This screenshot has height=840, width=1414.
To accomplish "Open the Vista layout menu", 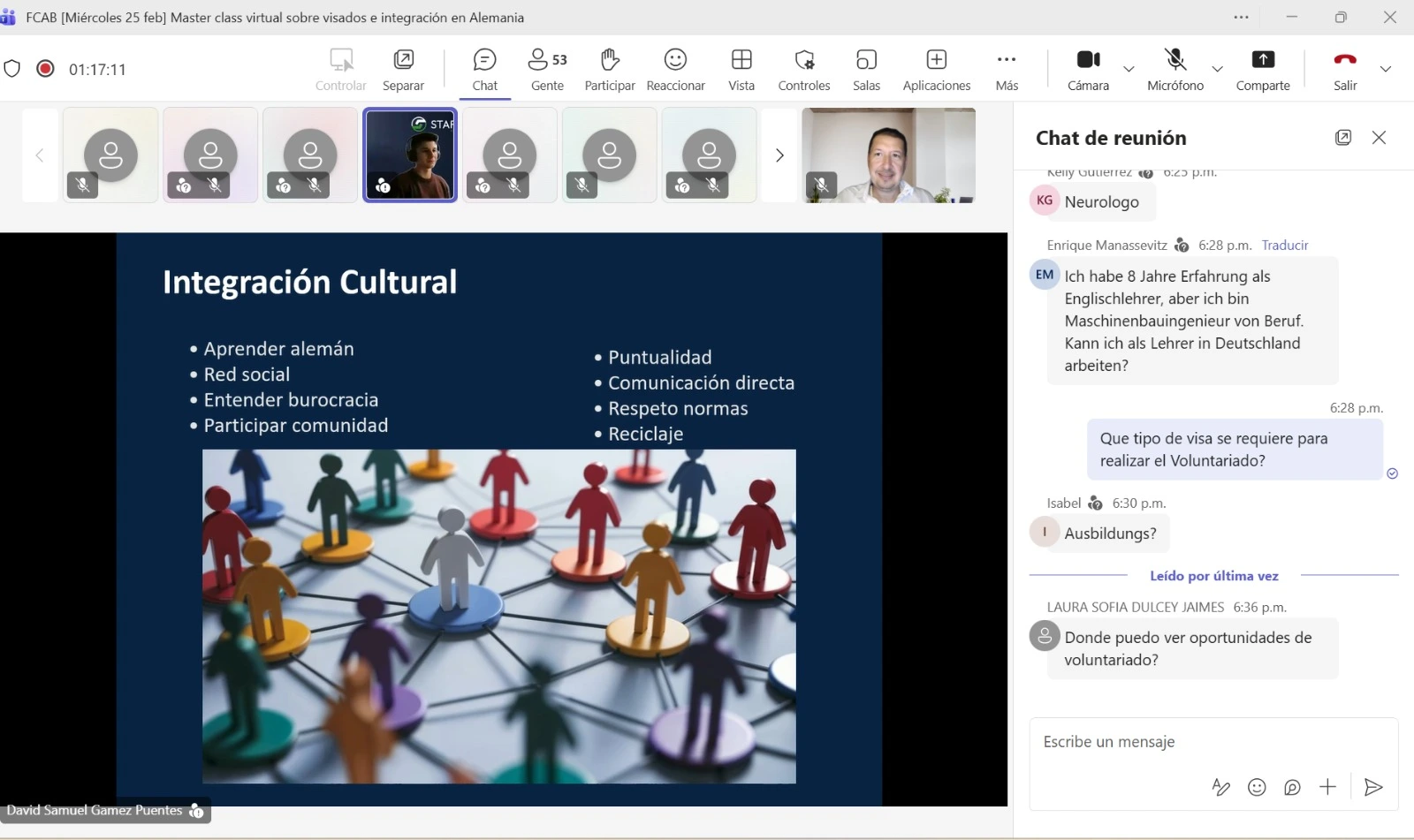I will 741,69.
